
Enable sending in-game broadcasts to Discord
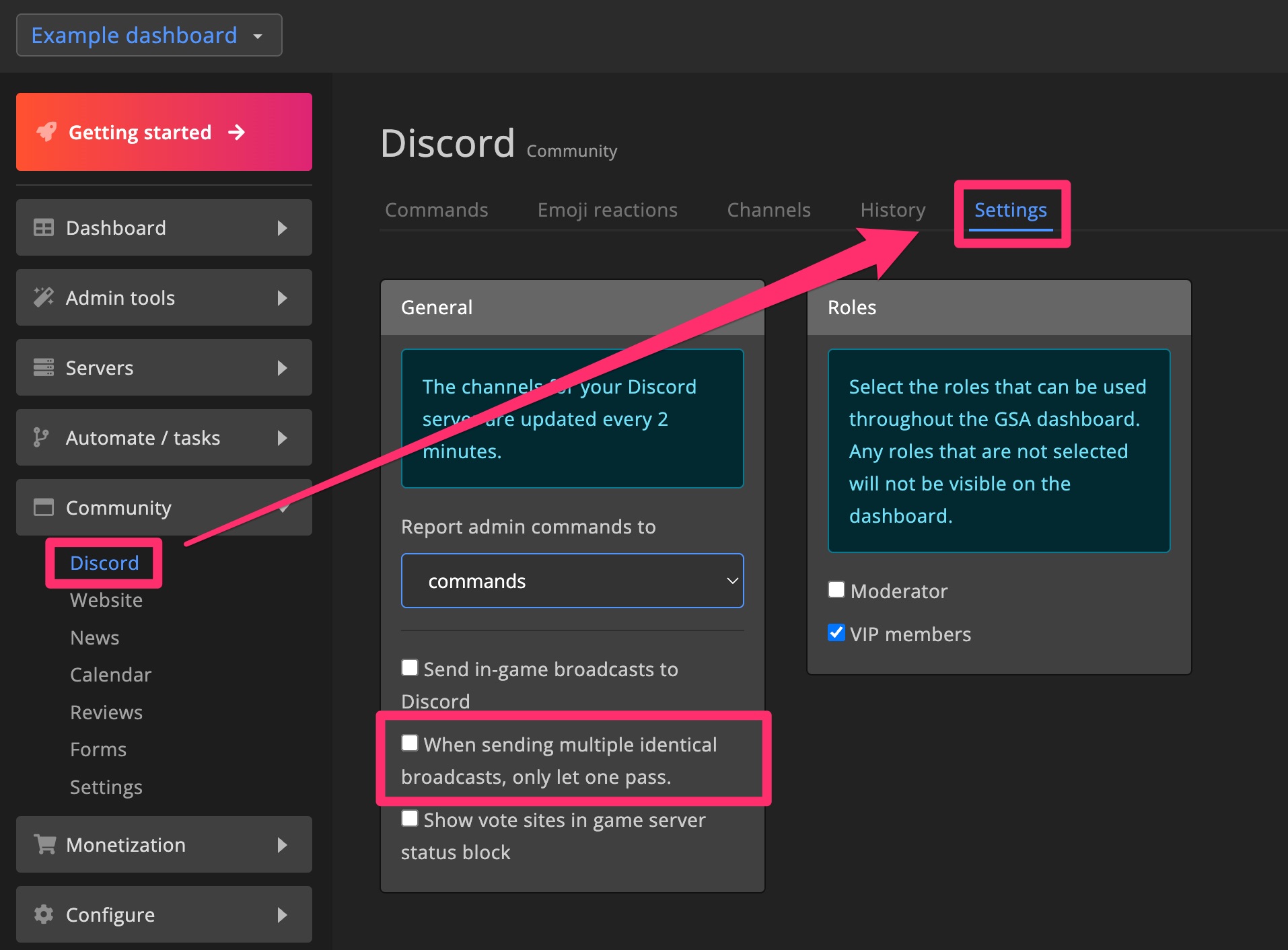pos(410,667)
